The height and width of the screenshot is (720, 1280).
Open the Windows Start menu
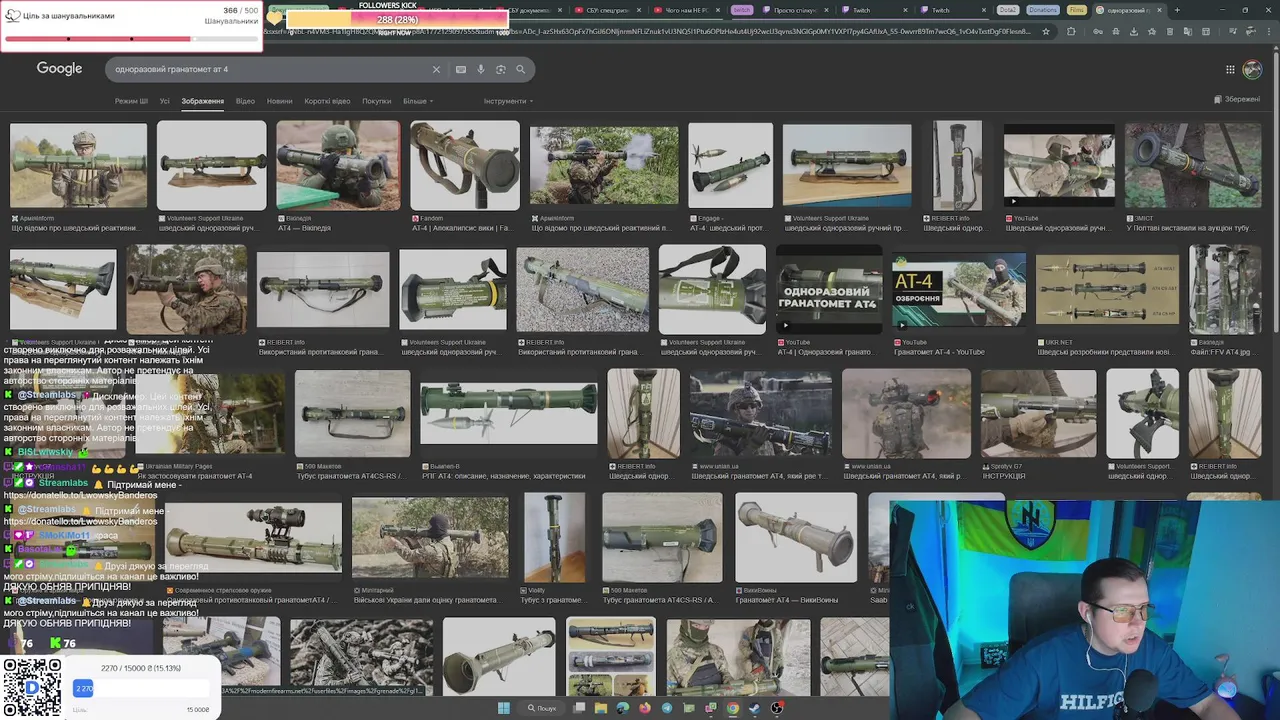[x=504, y=708]
